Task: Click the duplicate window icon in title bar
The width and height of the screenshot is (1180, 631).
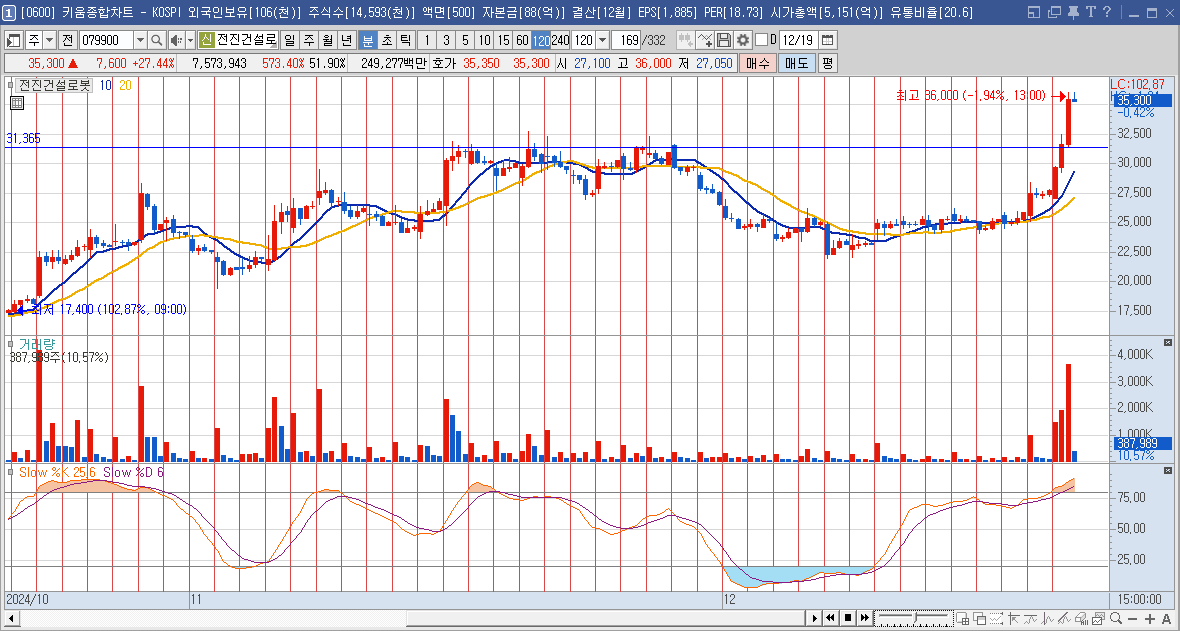Action: coord(1054,12)
